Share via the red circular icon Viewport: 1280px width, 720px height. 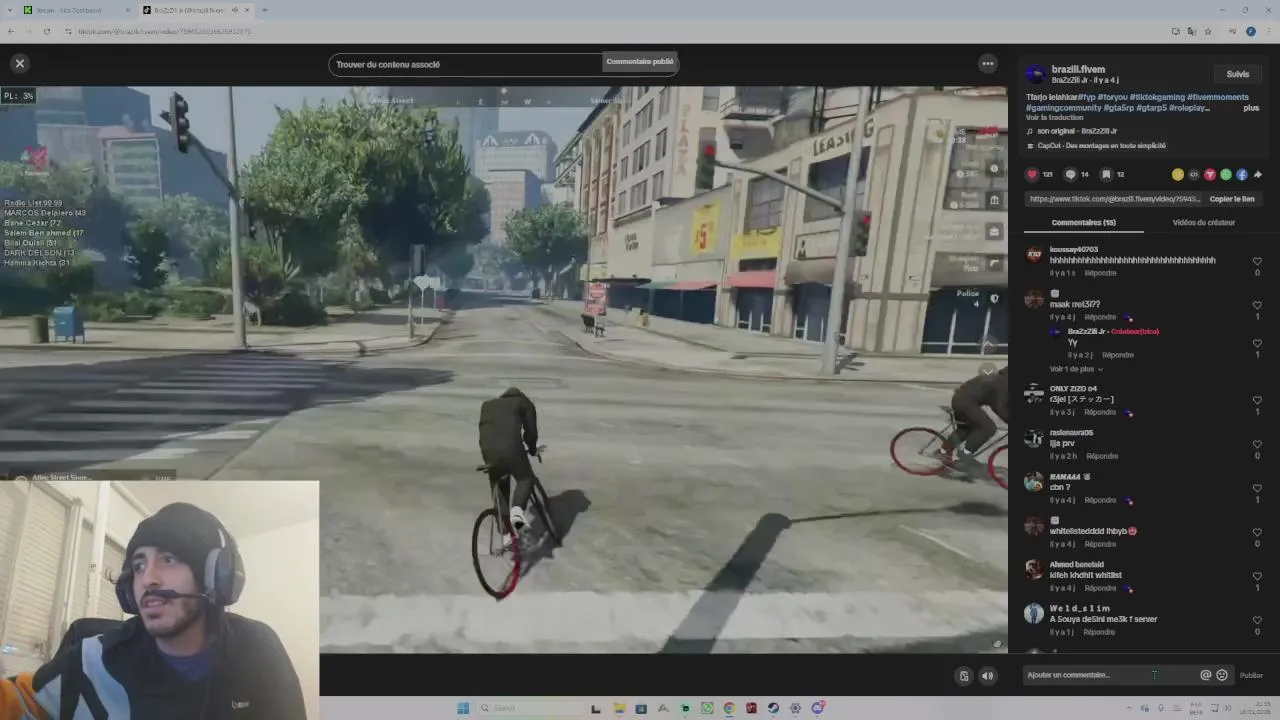pyautogui.click(x=1210, y=174)
